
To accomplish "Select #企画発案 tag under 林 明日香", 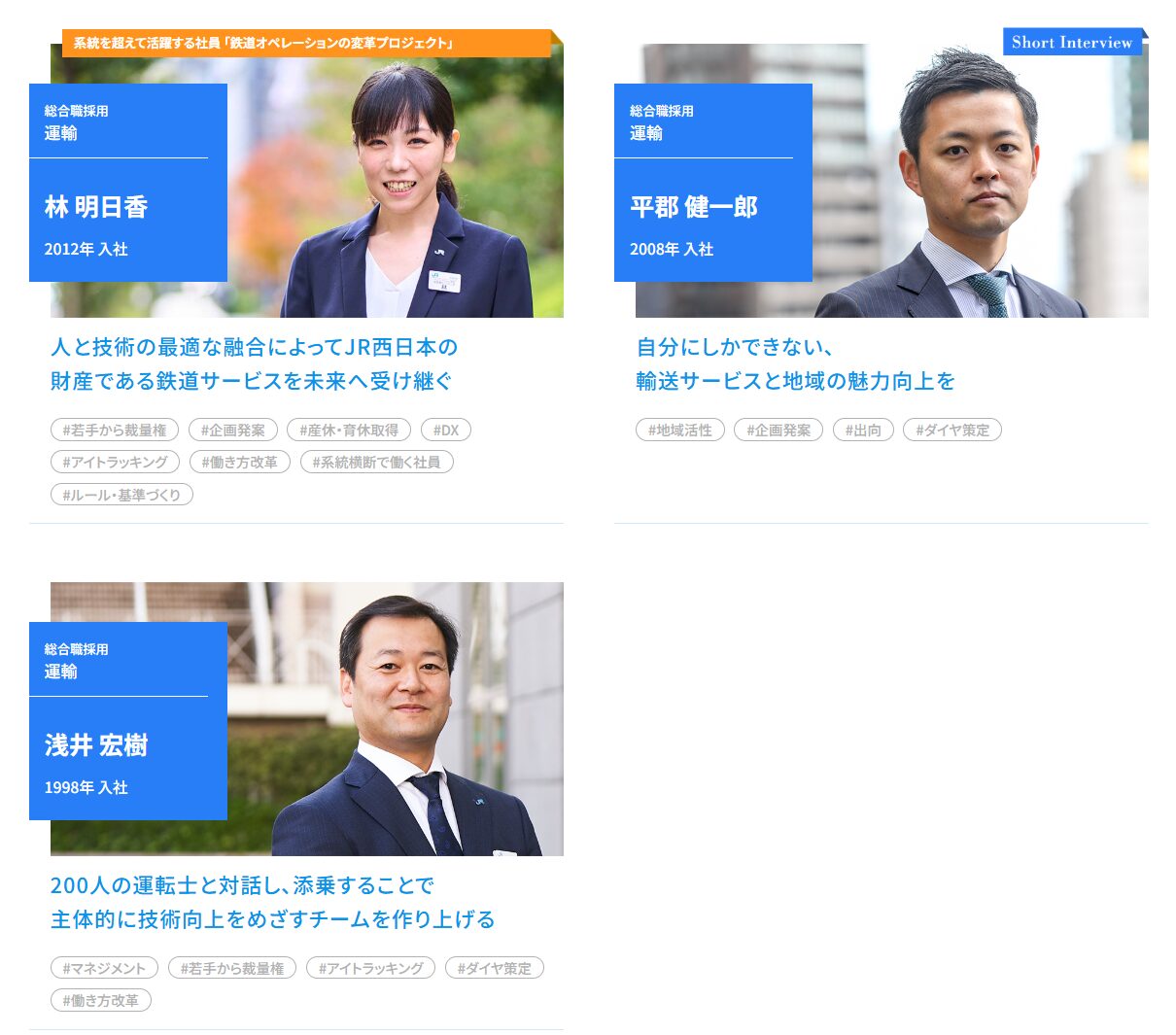I will click(x=233, y=430).
